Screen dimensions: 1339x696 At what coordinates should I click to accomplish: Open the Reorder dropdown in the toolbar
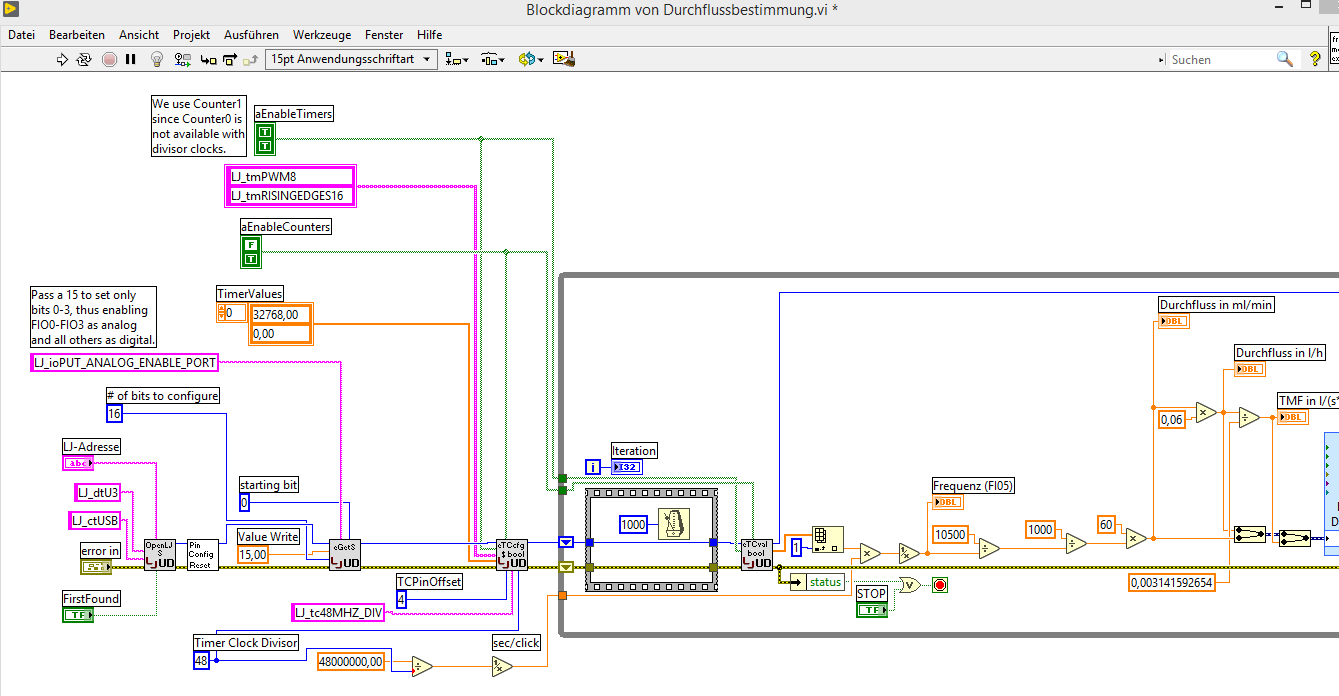tap(530, 60)
